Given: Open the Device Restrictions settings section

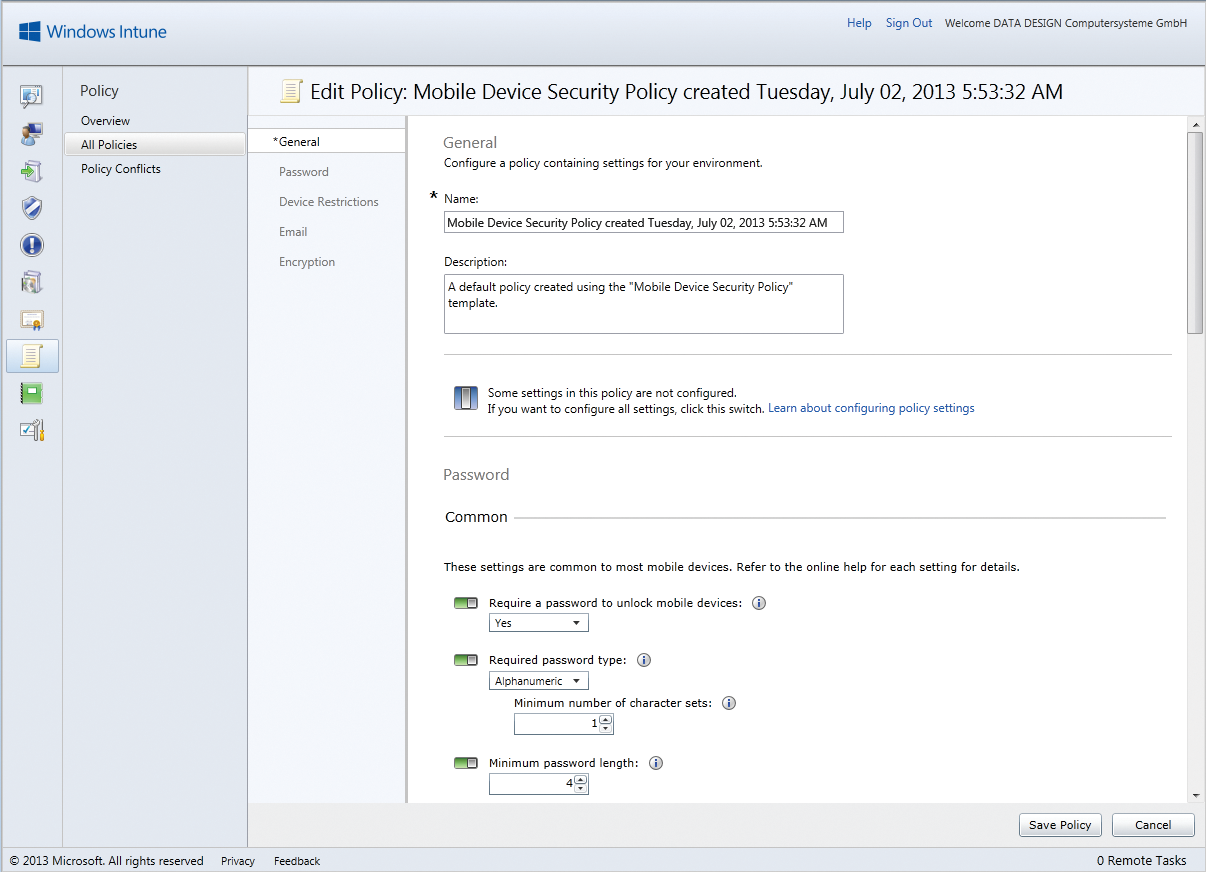Looking at the screenshot, I should (329, 201).
